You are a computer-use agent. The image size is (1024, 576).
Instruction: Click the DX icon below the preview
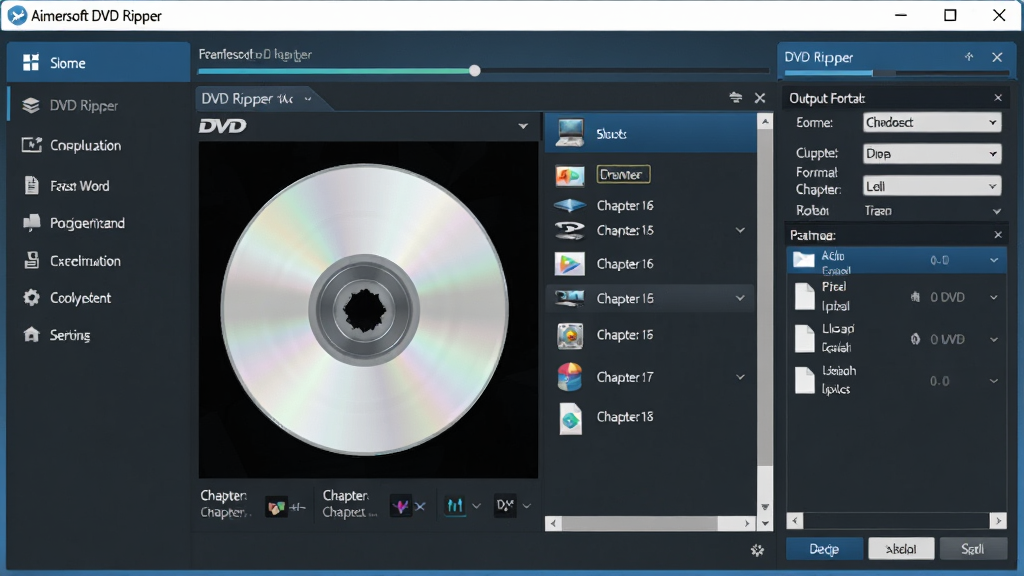tap(505, 505)
